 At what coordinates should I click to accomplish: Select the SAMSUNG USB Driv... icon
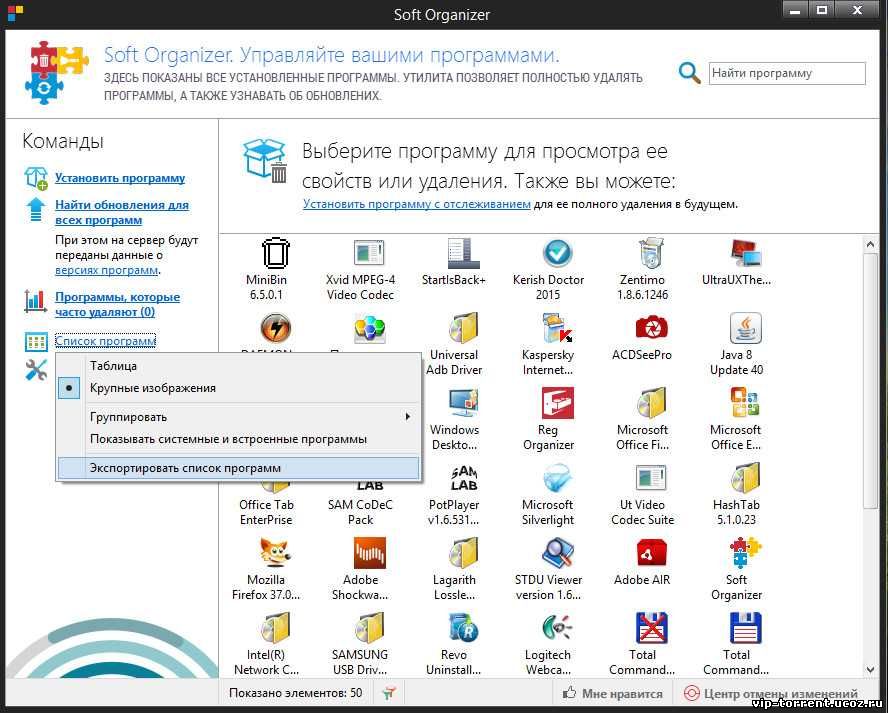pos(369,628)
